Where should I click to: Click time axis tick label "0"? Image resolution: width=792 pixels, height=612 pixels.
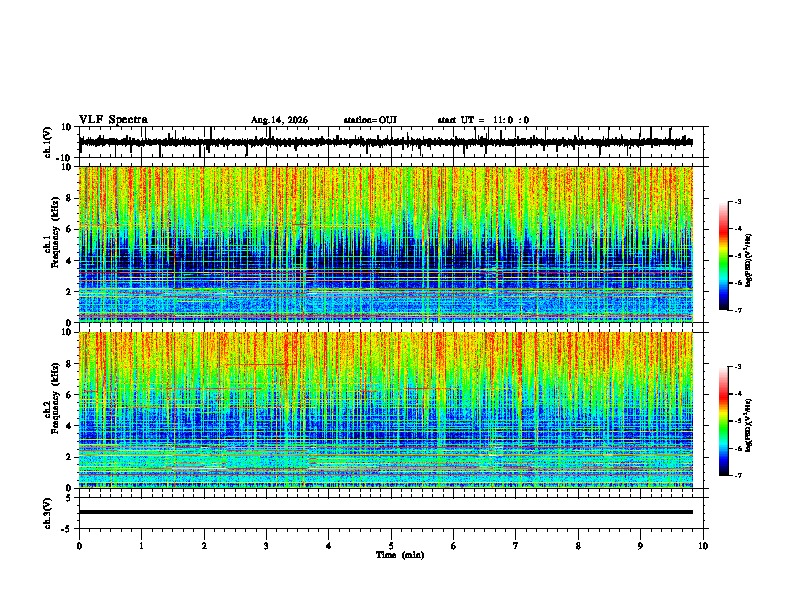click(79, 546)
